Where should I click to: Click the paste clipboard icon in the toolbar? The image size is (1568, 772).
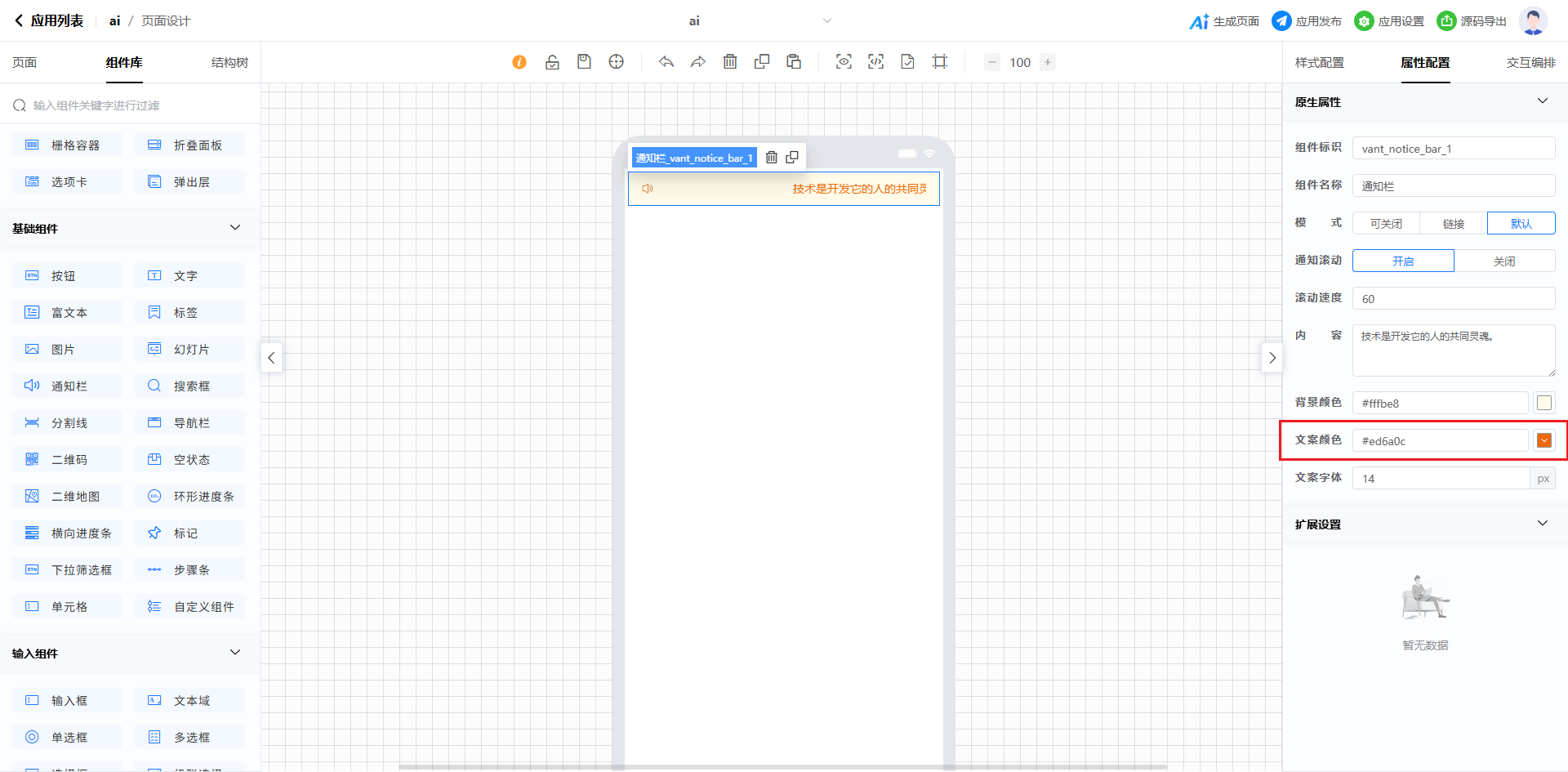pos(794,62)
